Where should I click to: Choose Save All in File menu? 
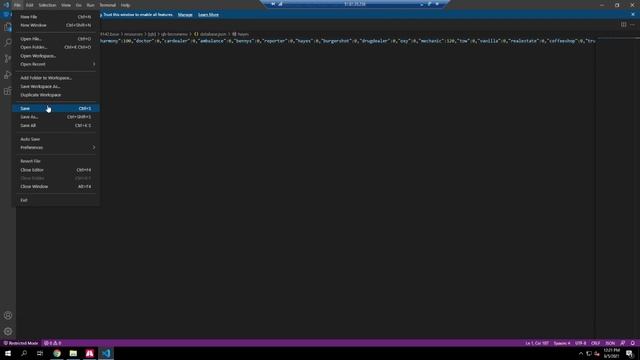tap(56, 125)
